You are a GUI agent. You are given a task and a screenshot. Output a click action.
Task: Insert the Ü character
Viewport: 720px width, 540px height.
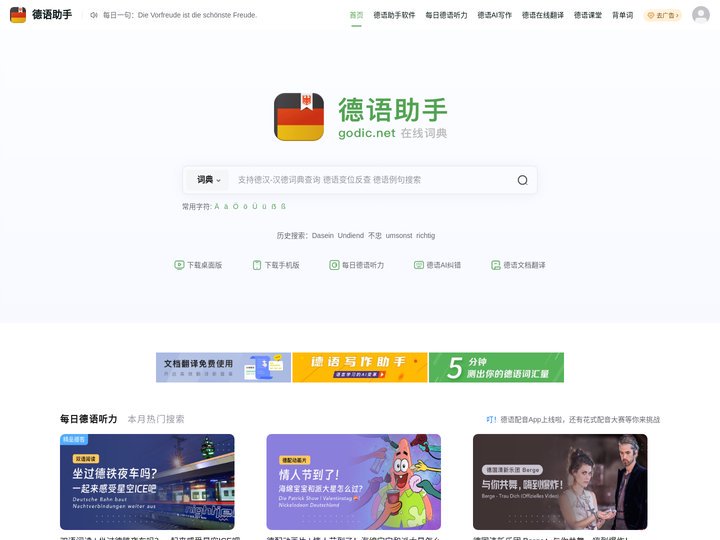pos(255,207)
